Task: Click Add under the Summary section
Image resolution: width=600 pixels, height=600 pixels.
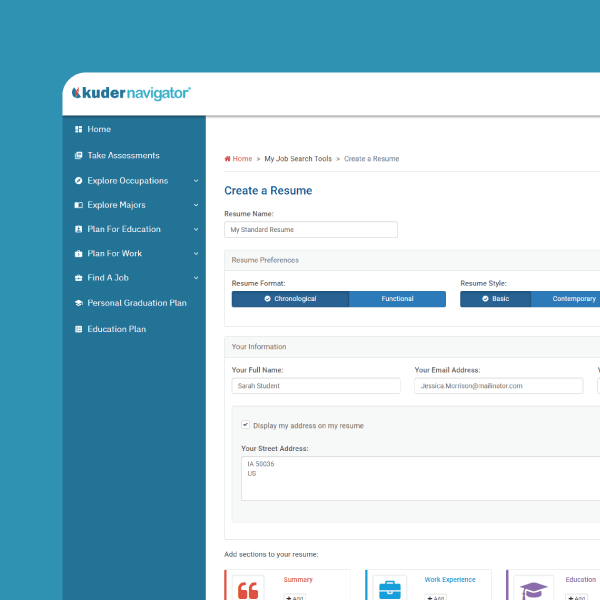Action: click(295, 597)
